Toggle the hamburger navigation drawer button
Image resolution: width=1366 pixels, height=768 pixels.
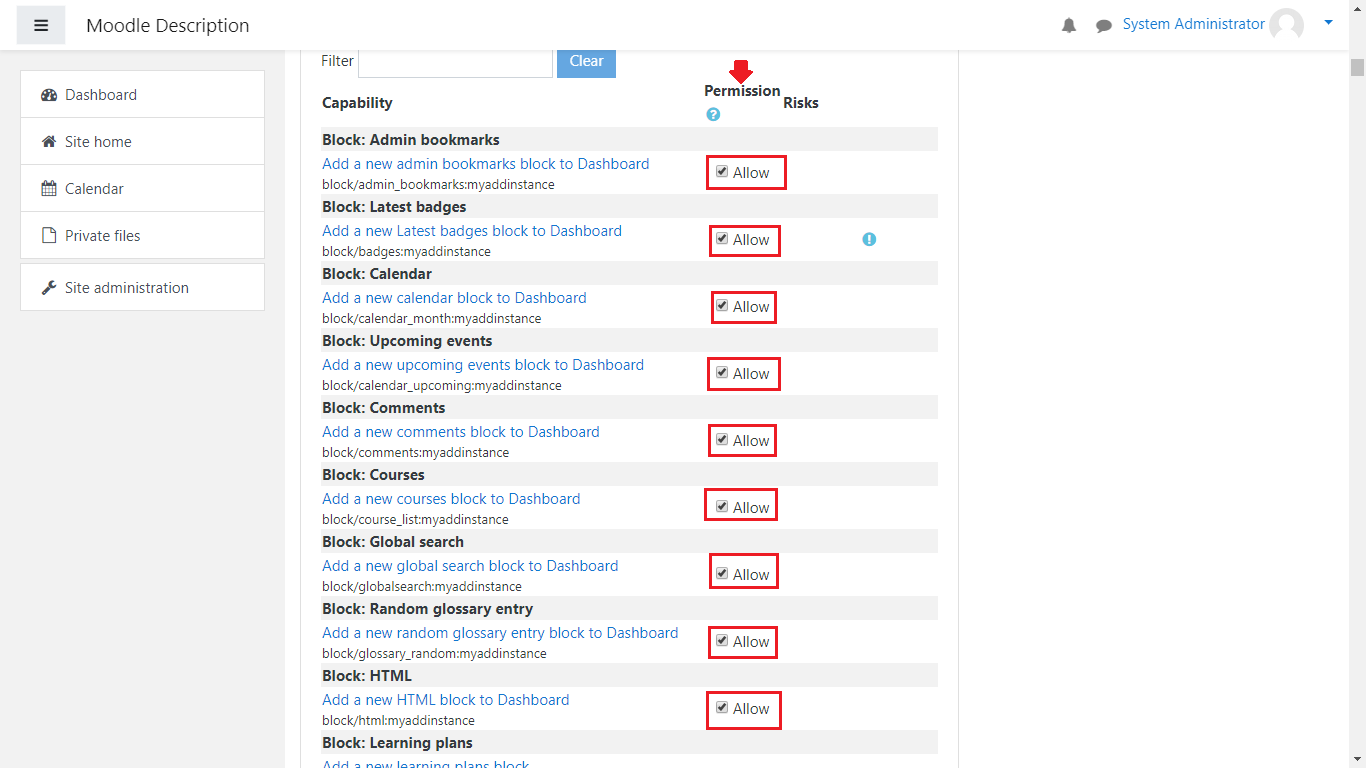point(41,25)
